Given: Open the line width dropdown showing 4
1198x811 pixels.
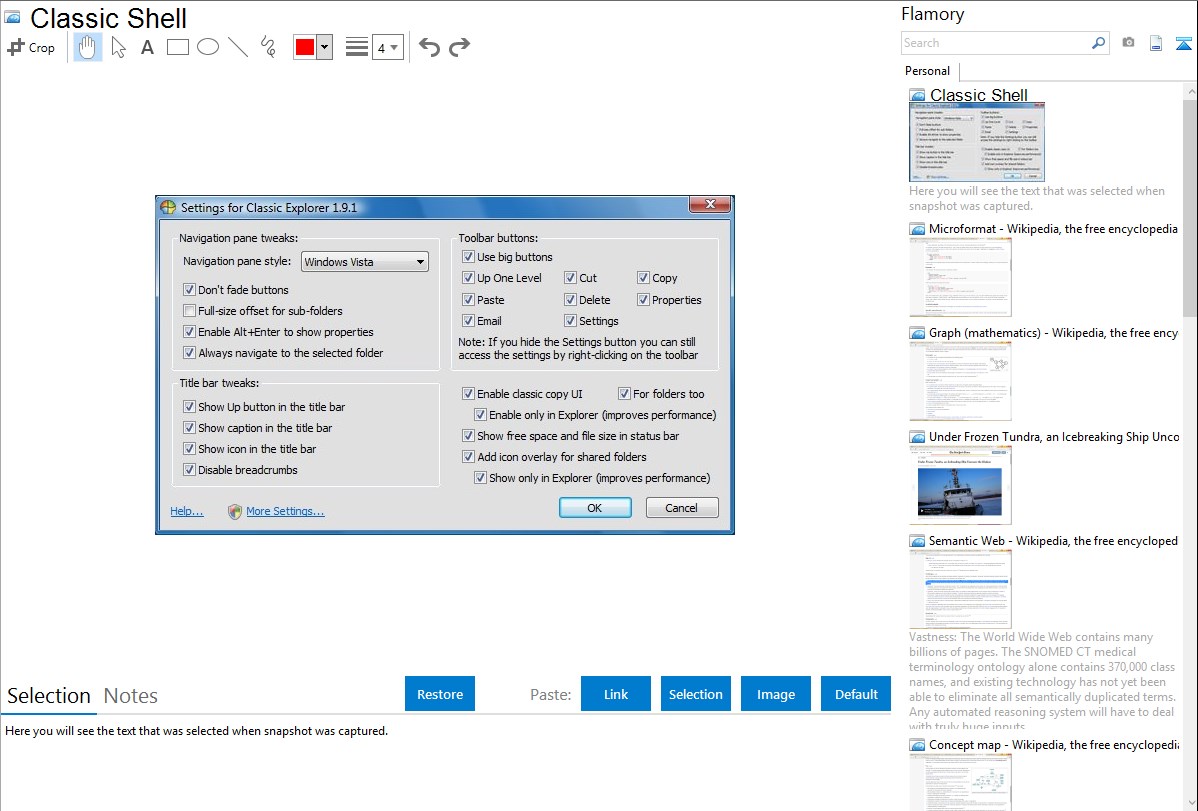Looking at the screenshot, I should coord(388,47).
